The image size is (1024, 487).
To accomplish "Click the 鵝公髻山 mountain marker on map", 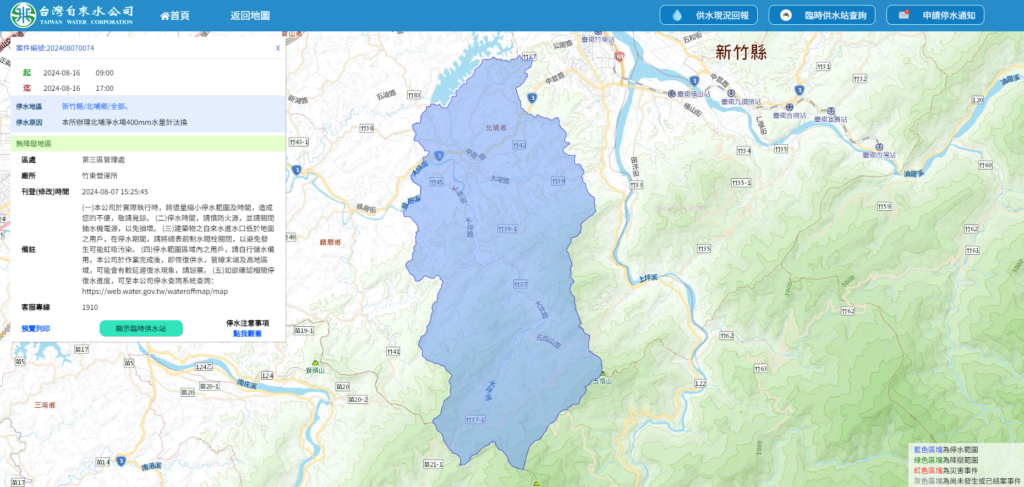I will pyautogui.click(x=537, y=484).
